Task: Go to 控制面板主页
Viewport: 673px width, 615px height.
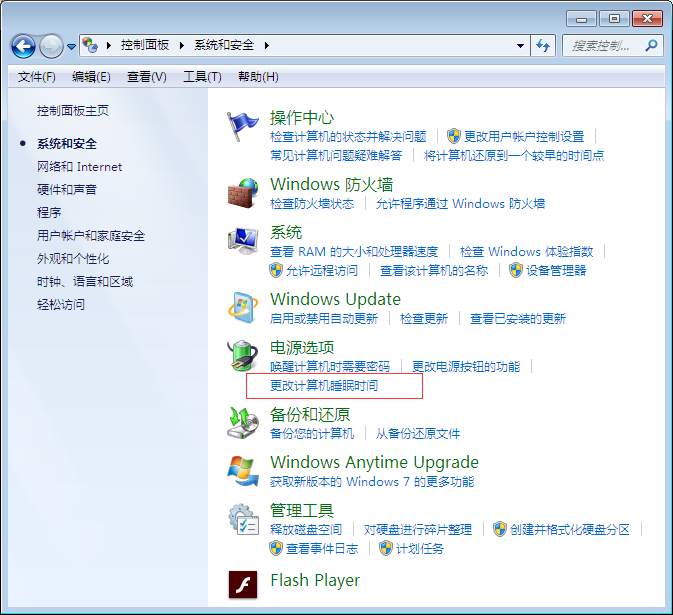Action: click(x=73, y=111)
